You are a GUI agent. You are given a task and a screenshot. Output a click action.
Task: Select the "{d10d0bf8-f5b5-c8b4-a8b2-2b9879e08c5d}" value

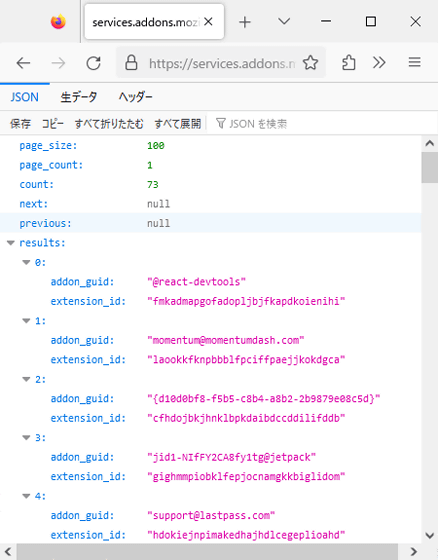click(264, 399)
